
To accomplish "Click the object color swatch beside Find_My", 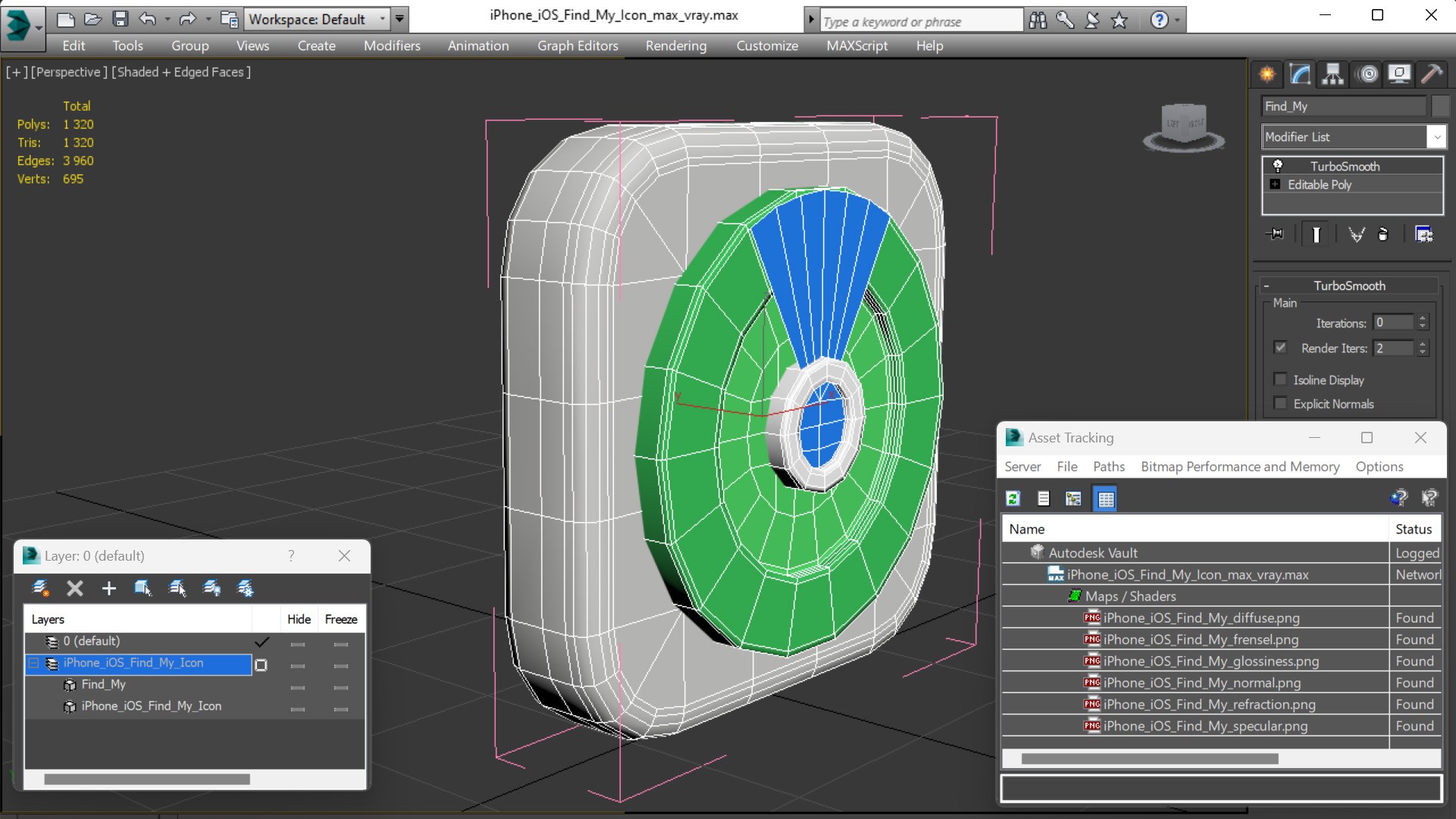I will (1440, 106).
